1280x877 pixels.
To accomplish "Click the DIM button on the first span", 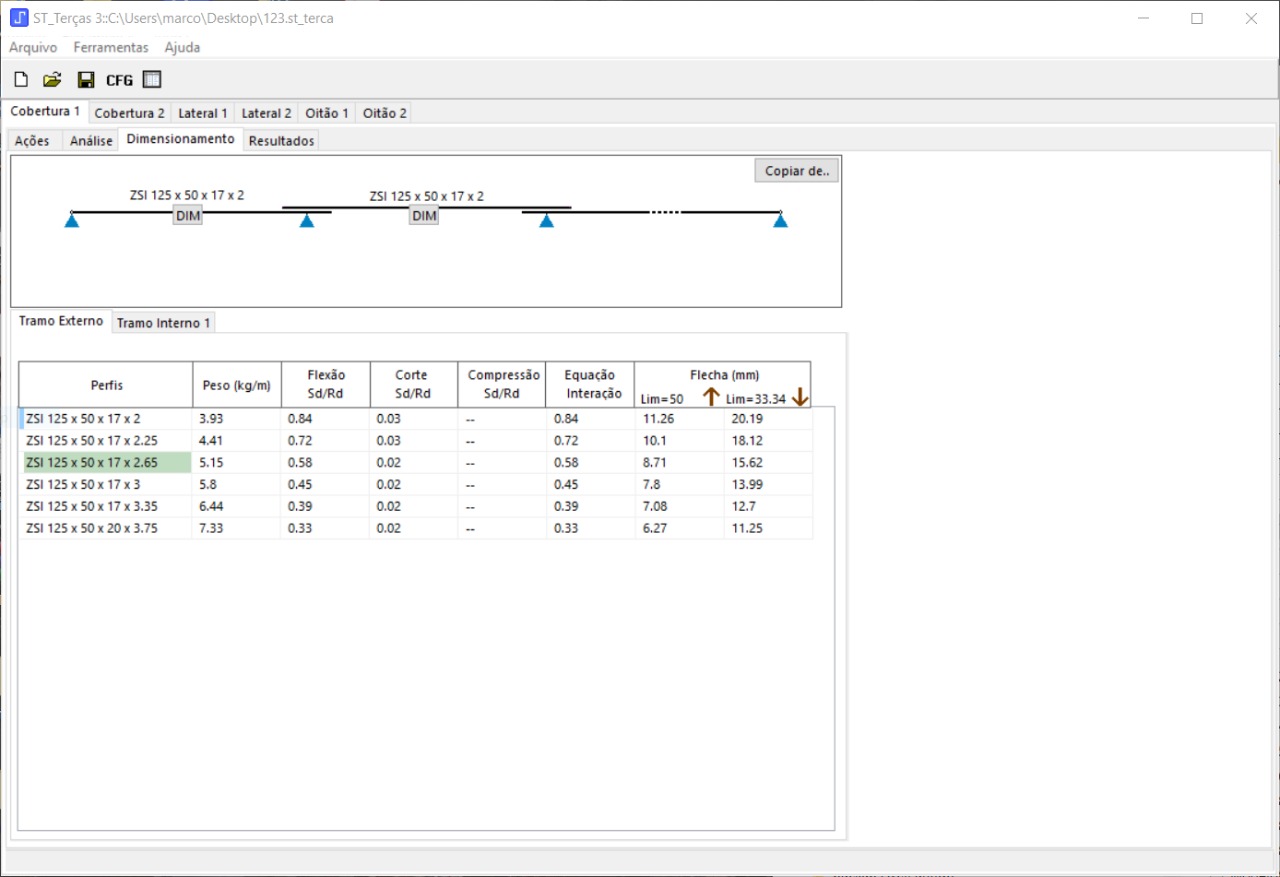I will [187, 216].
